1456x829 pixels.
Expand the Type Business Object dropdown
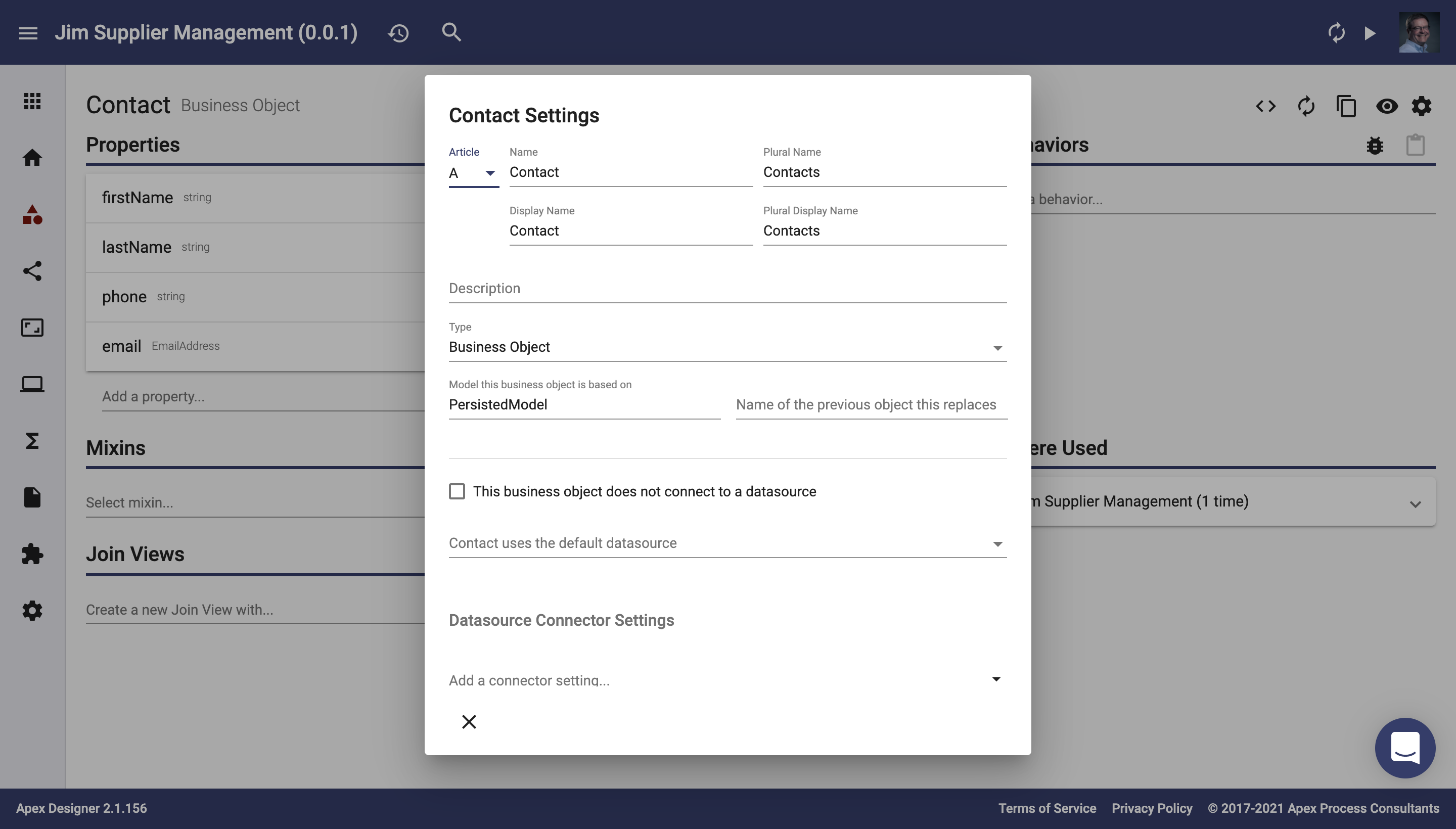[998, 347]
